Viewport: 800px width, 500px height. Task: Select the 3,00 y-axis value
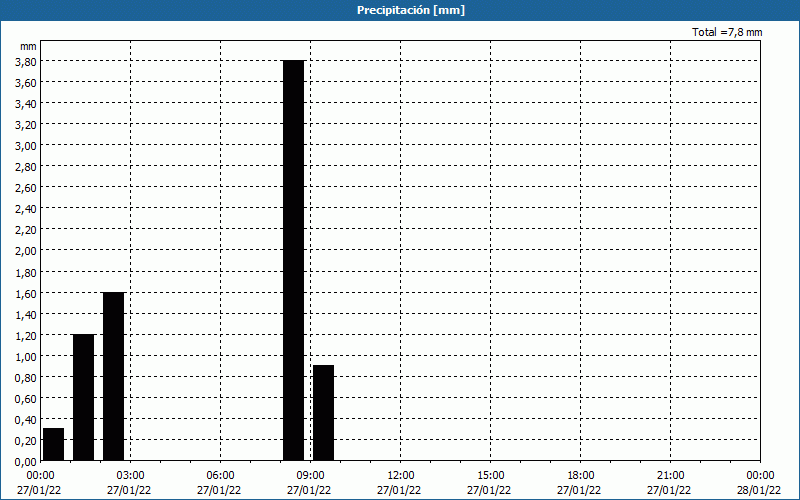[26, 146]
